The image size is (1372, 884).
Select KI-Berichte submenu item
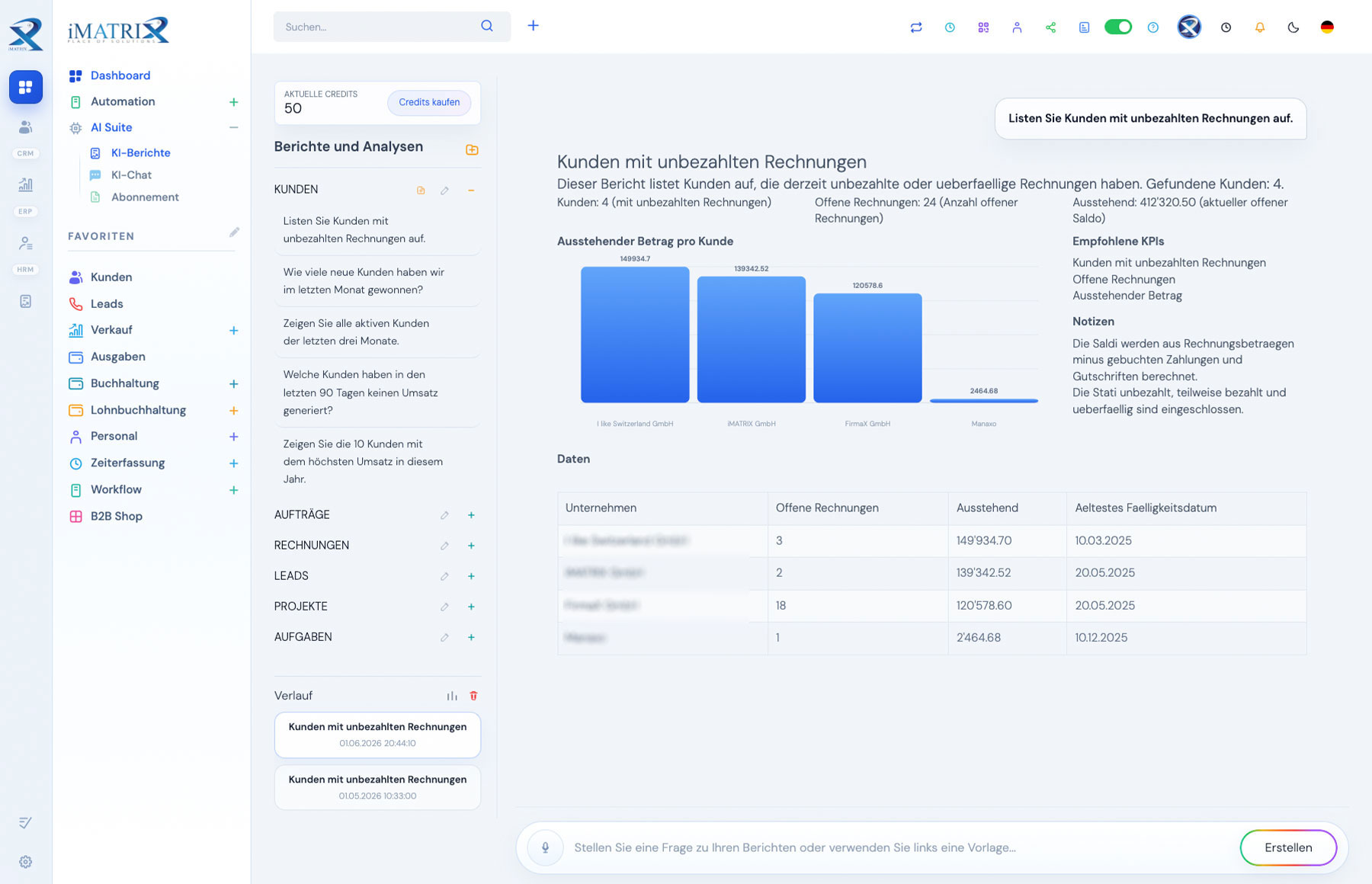click(140, 152)
